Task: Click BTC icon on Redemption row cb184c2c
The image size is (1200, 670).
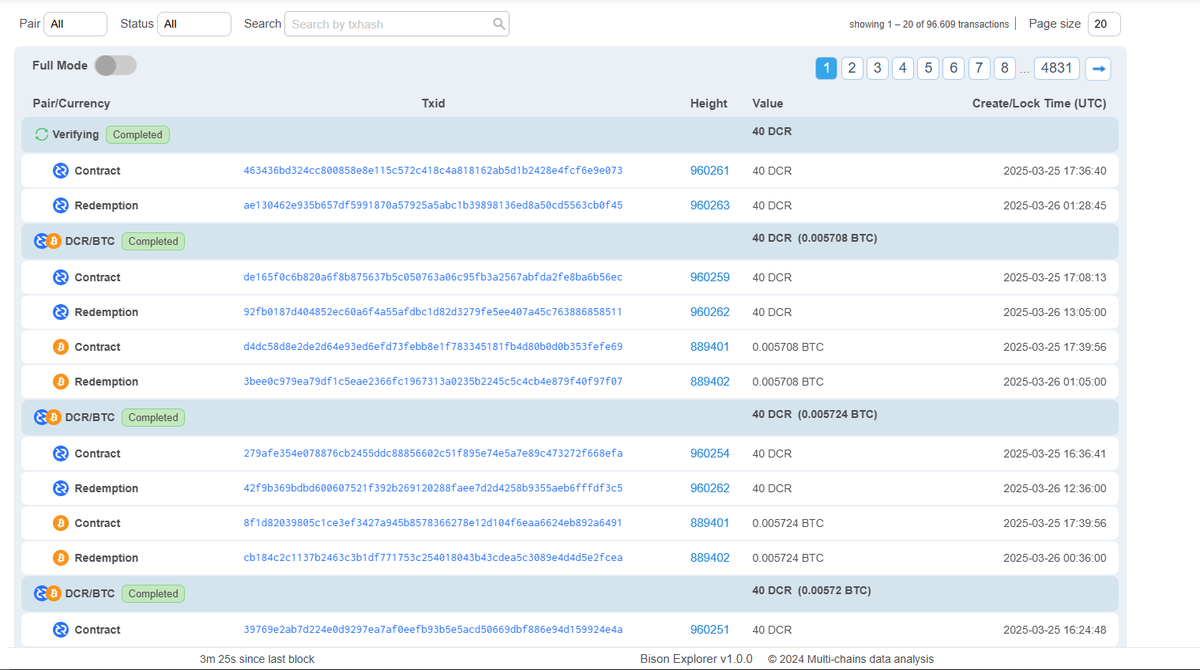Action: point(60,558)
